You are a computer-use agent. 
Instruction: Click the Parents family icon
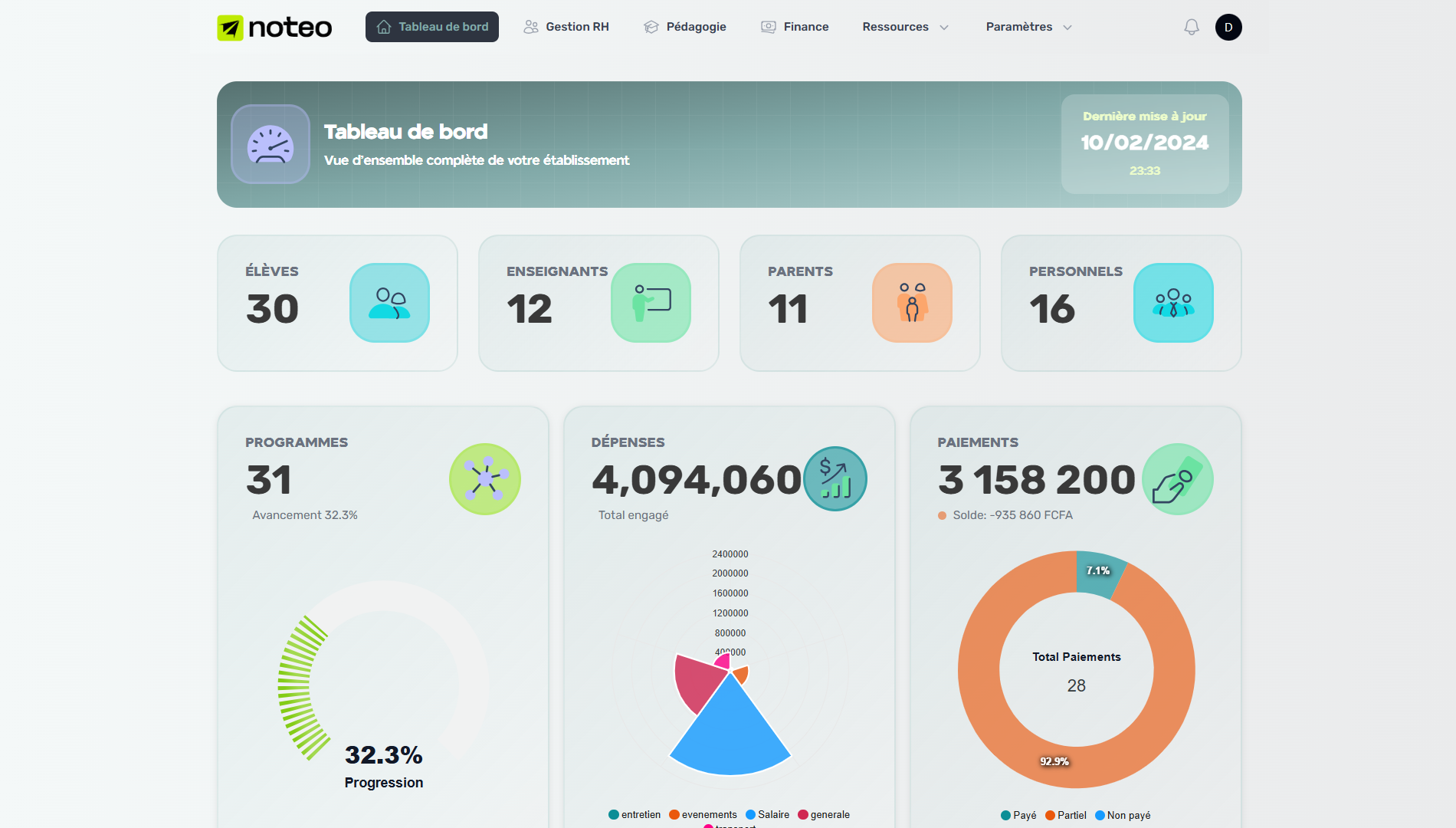pyautogui.click(x=912, y=303)
